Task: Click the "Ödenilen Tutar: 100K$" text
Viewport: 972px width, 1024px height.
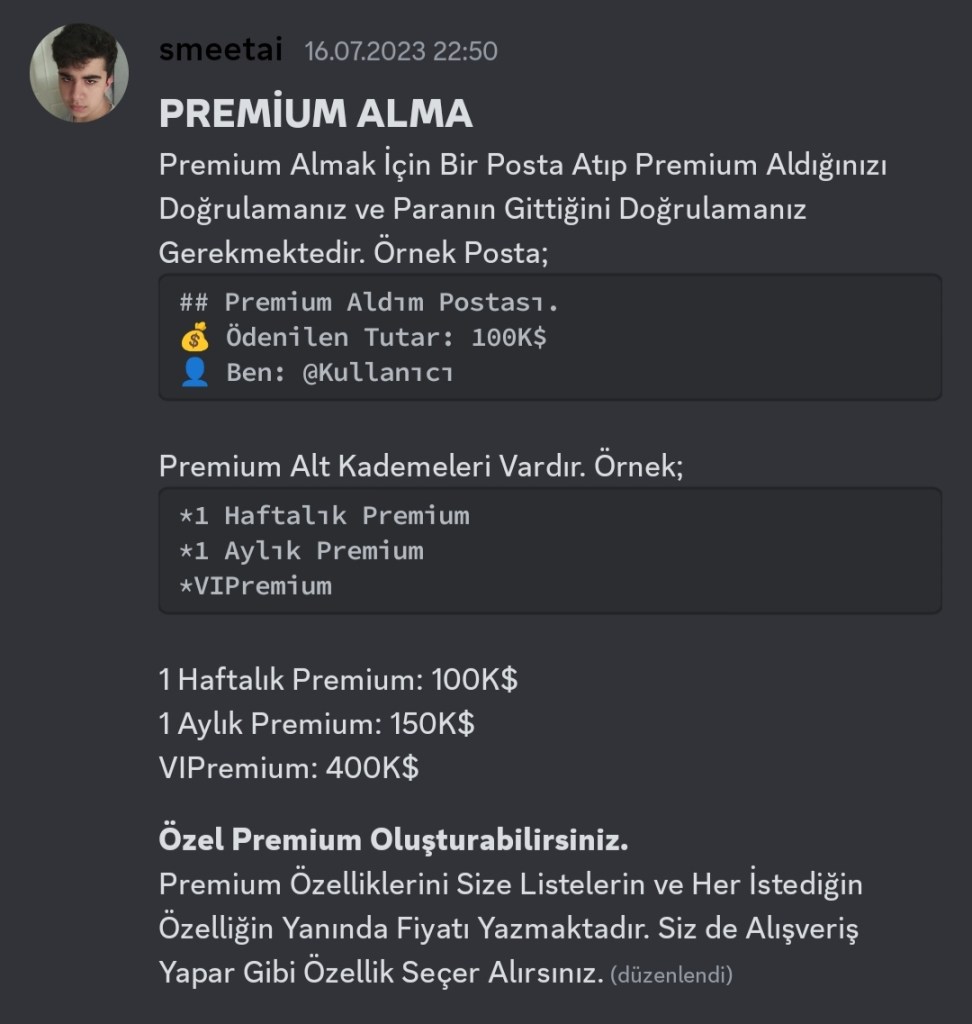Action: pyautogui.click(x=386, y=338)
